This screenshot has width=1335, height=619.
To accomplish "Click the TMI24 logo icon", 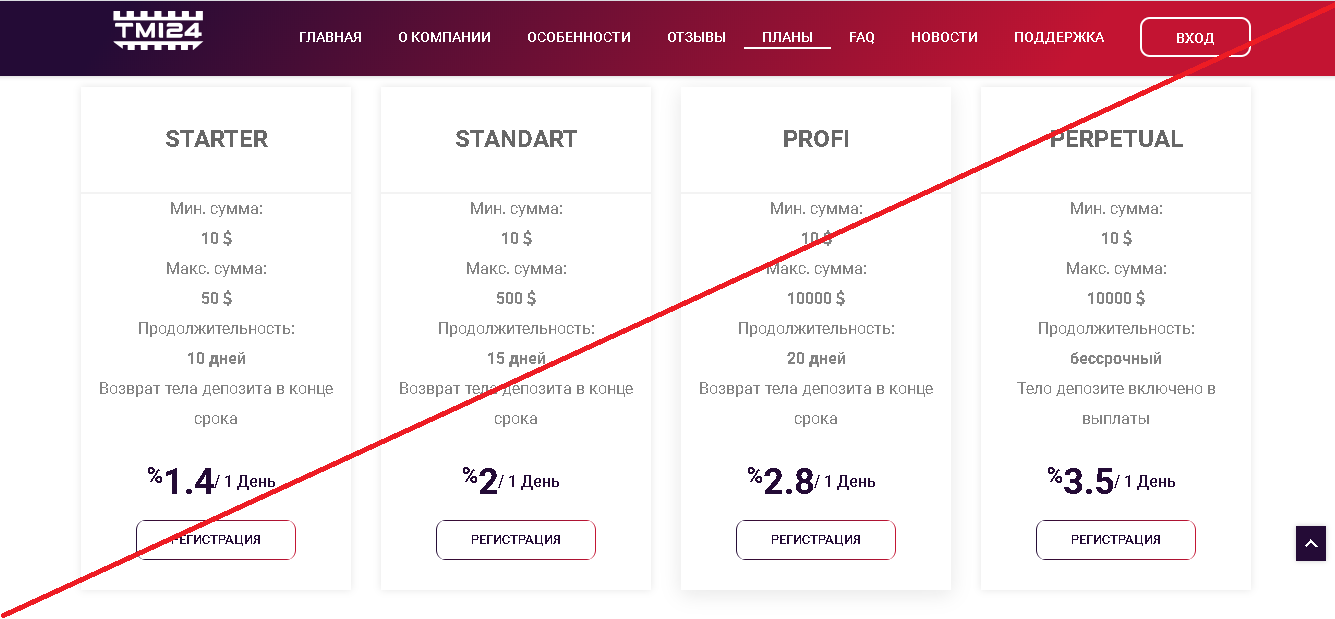I will pyautogui.click(x=158, y=31).
